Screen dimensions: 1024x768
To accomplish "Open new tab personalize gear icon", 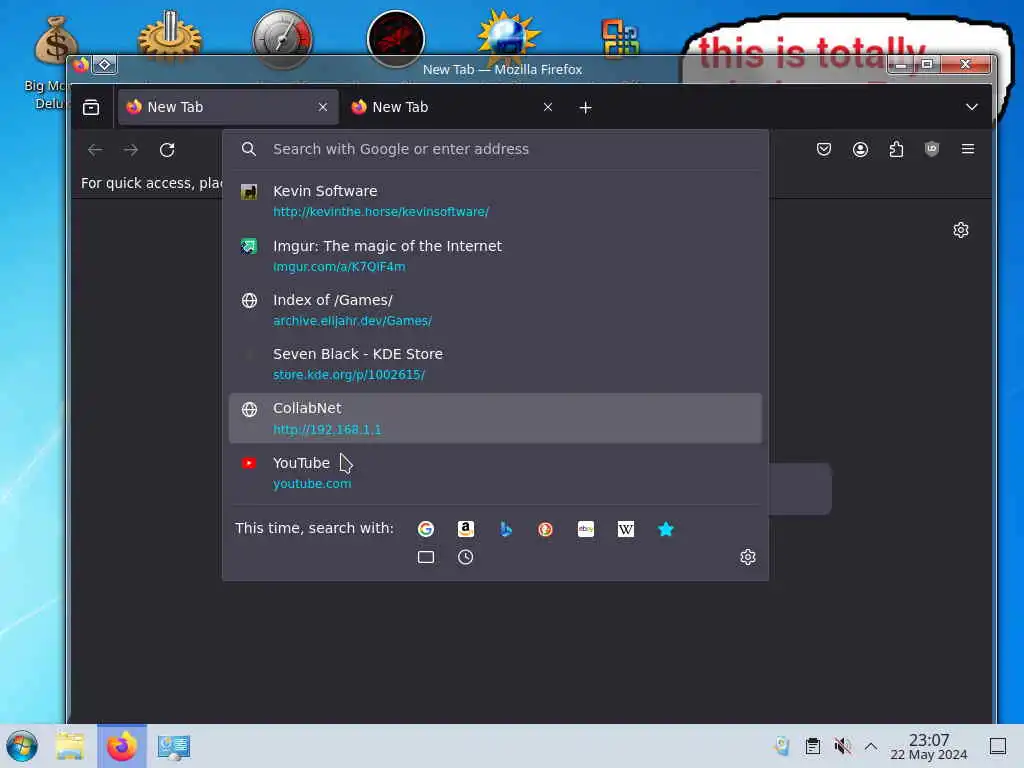I will pos(961,230).
